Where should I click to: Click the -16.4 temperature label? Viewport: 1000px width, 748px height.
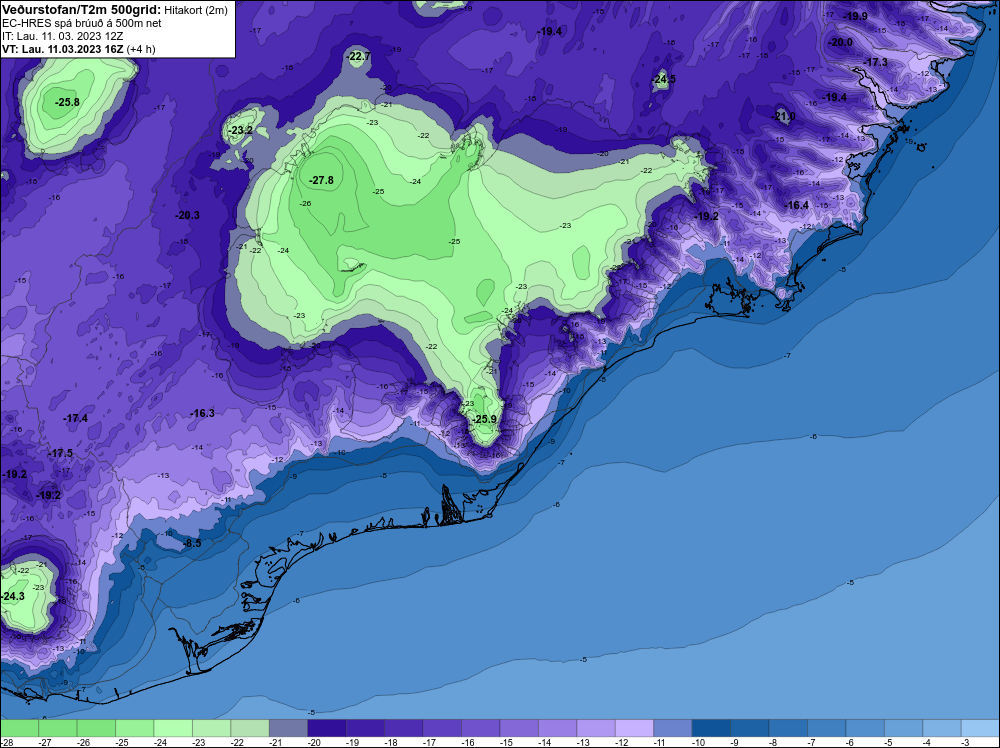click(x=797, y=205)
